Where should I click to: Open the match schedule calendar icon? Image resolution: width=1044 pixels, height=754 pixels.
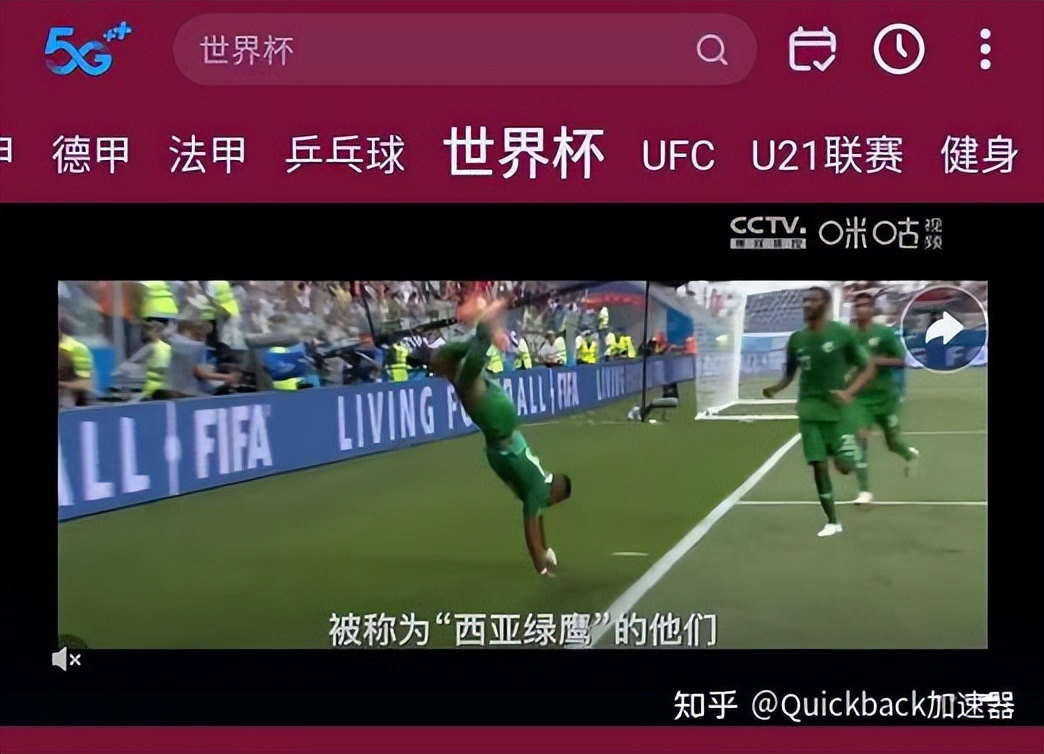coord(812,49)
